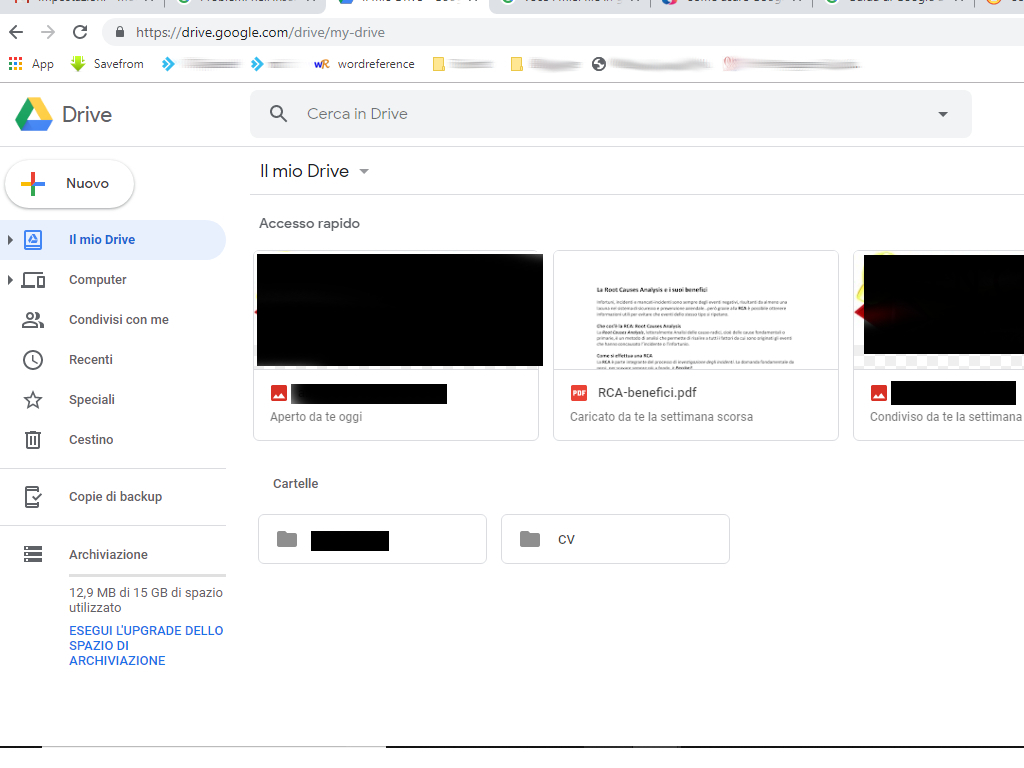Click the Il mio Drive sidebar icon

(x=33, y=240)
